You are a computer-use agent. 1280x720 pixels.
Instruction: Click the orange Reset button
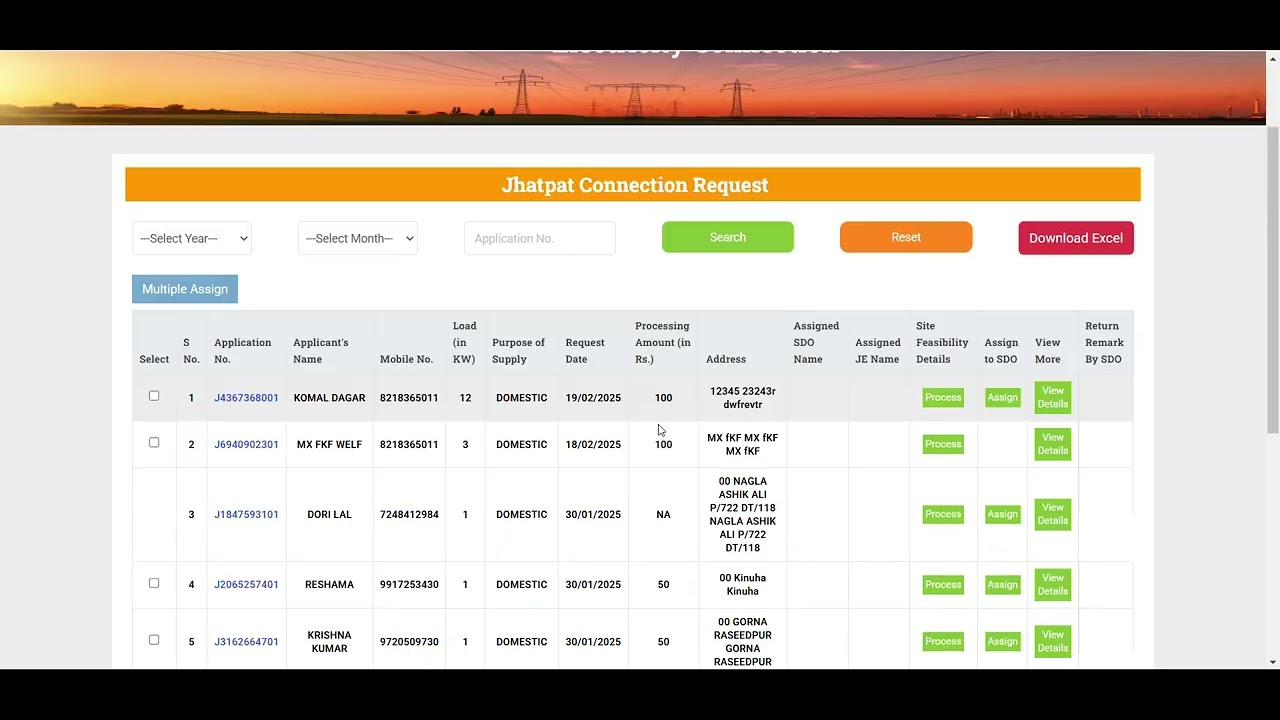[906, 237]
